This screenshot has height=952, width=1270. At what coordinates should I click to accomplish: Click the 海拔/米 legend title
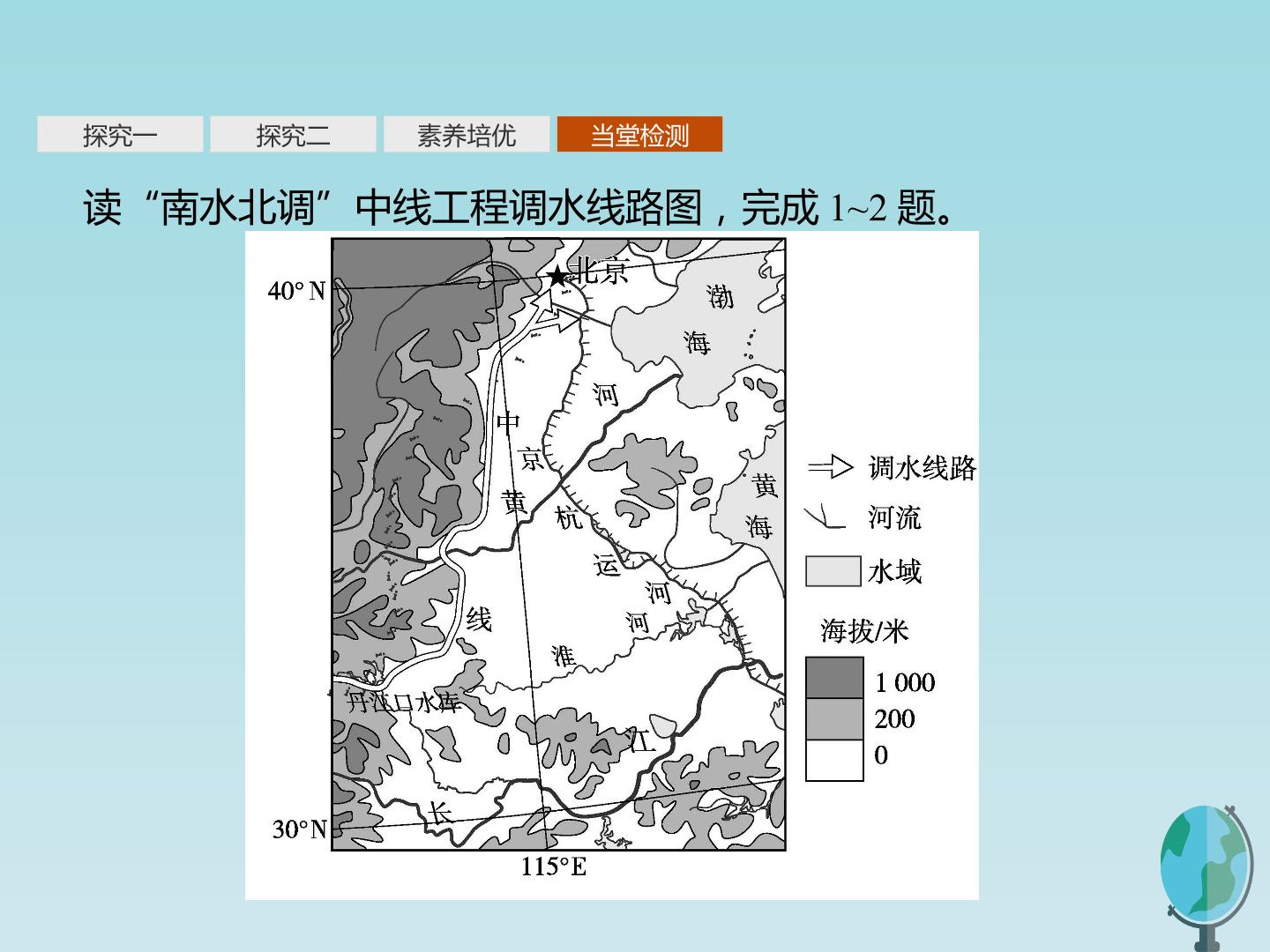click(x=864, y=630)
